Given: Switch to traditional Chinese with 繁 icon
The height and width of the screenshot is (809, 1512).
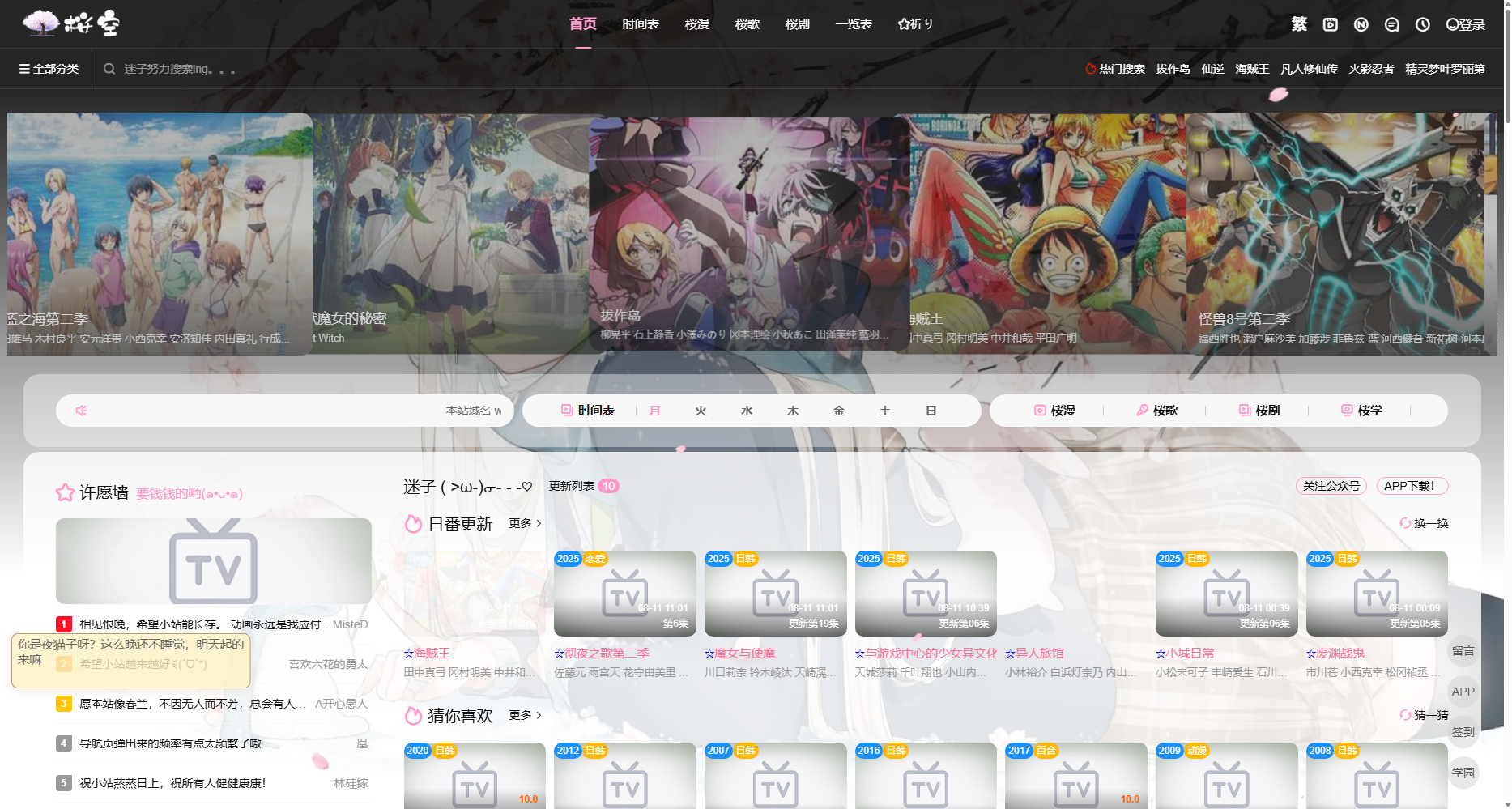Looking at the screenshot, I should pos(1299,24).
